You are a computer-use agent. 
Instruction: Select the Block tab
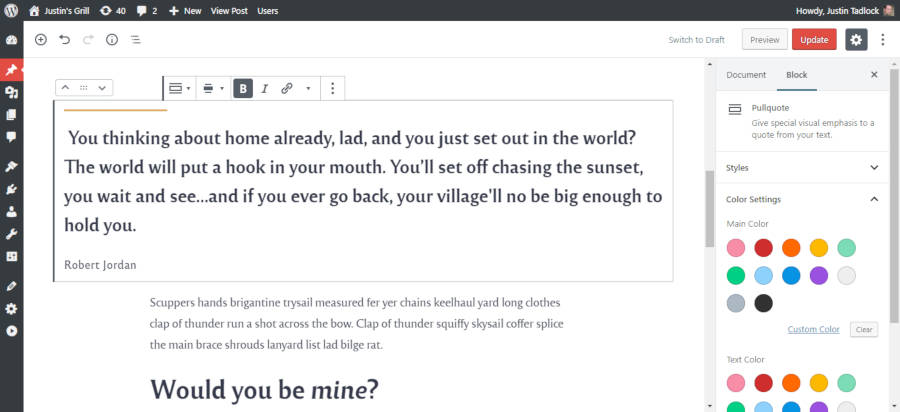click(796, 75)
